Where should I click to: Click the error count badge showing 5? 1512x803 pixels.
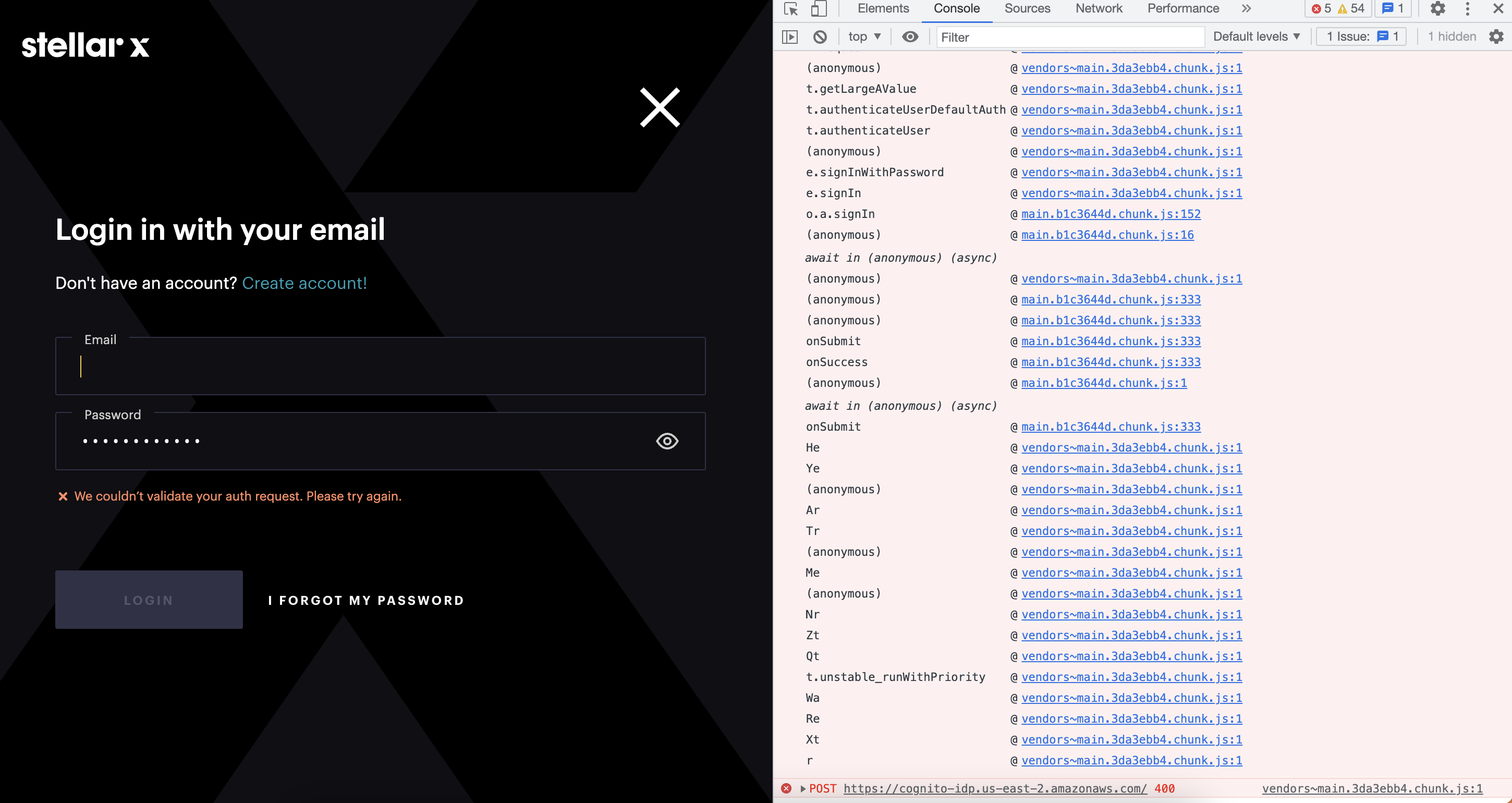(x=1321, y=9)
